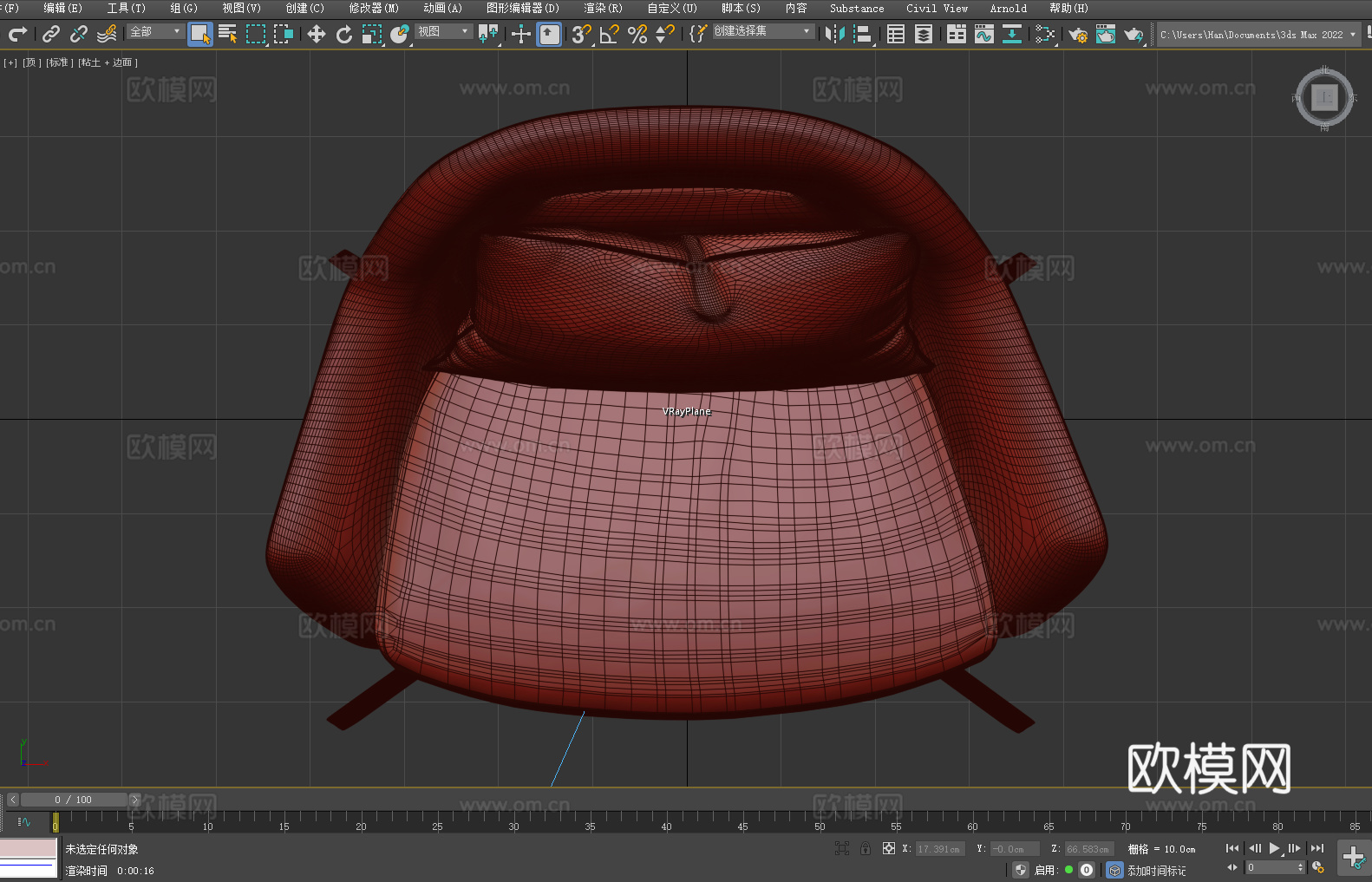Open the viewport [顶] view label menu
This screenshot has height=882, width=1372.
(32, 62)
